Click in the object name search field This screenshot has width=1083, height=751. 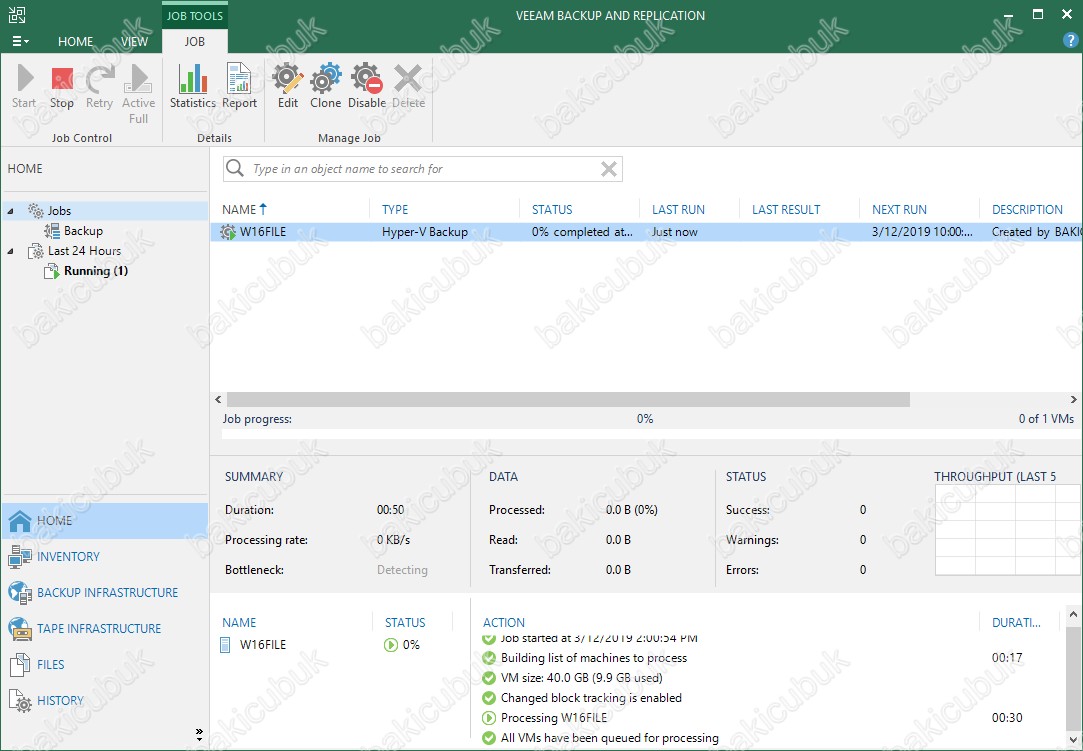click(x=423, y=169)
